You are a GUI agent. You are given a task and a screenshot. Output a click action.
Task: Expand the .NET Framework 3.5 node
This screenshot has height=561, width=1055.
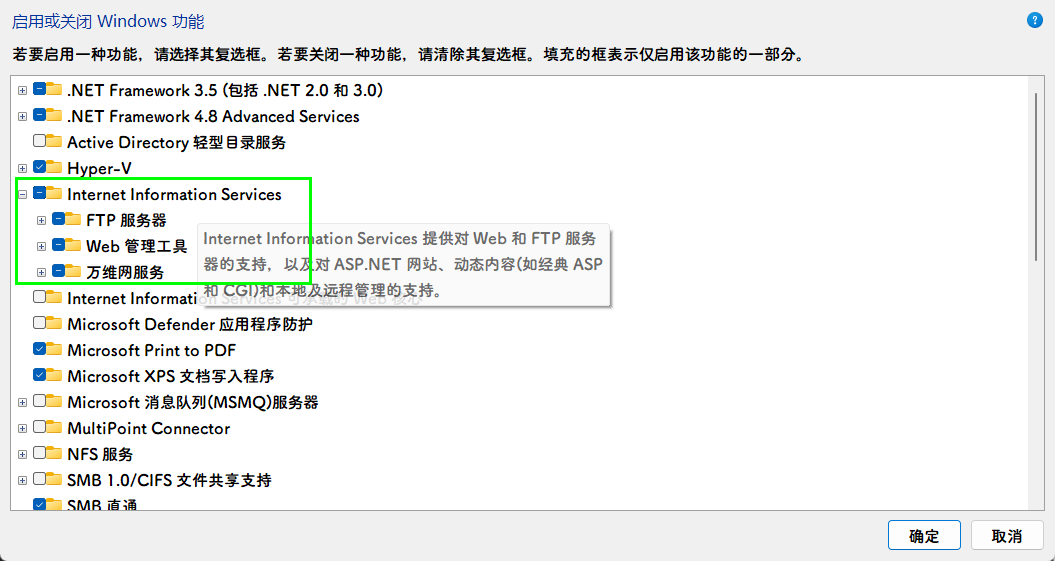coord(22,91)
